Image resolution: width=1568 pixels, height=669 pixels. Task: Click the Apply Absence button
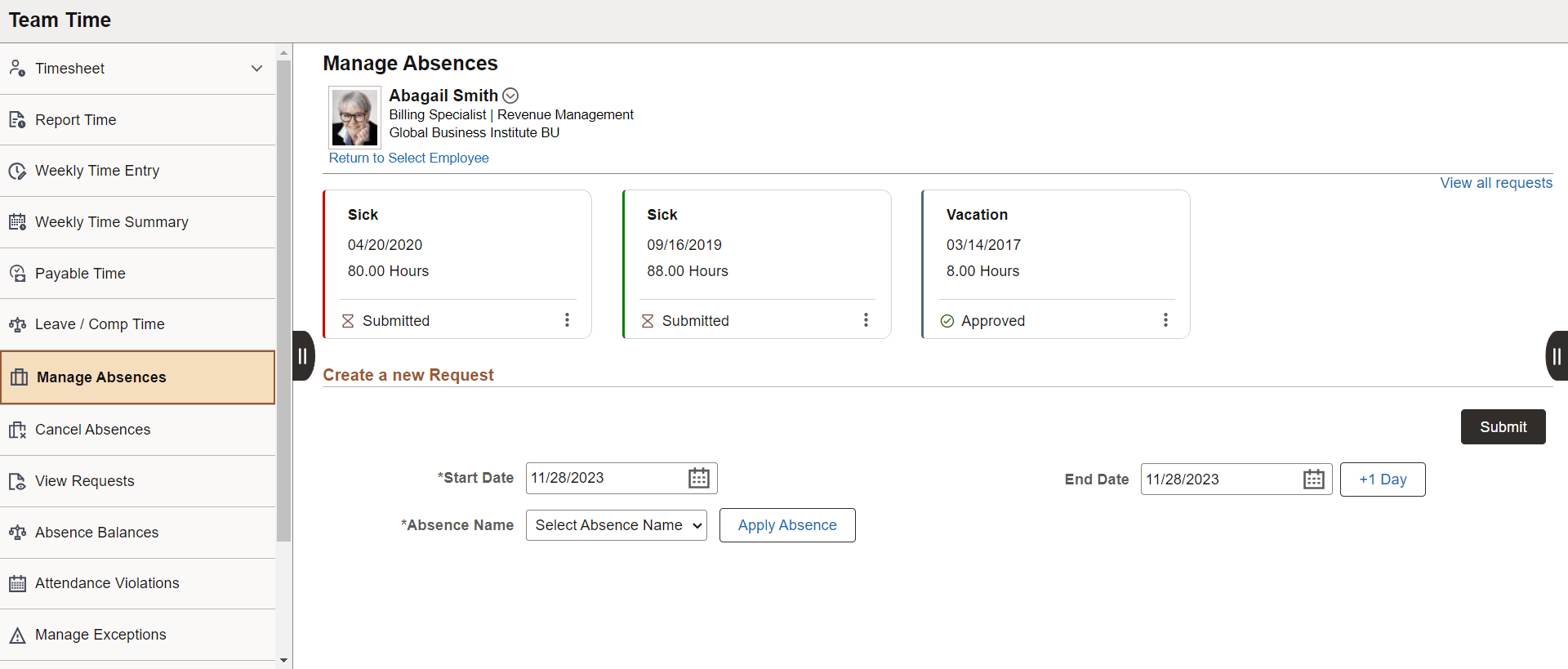tap(787, 525)
